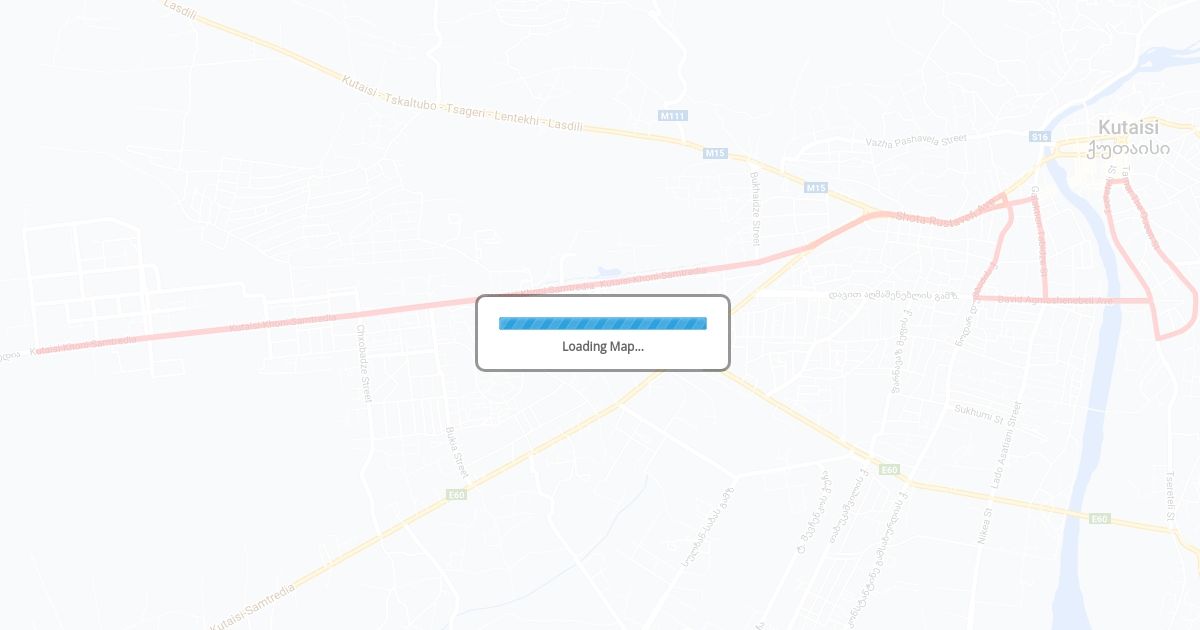This screenshot has width=1200, height=630.
Task: Click the blue striped loading progress bar
Action: 603,323
